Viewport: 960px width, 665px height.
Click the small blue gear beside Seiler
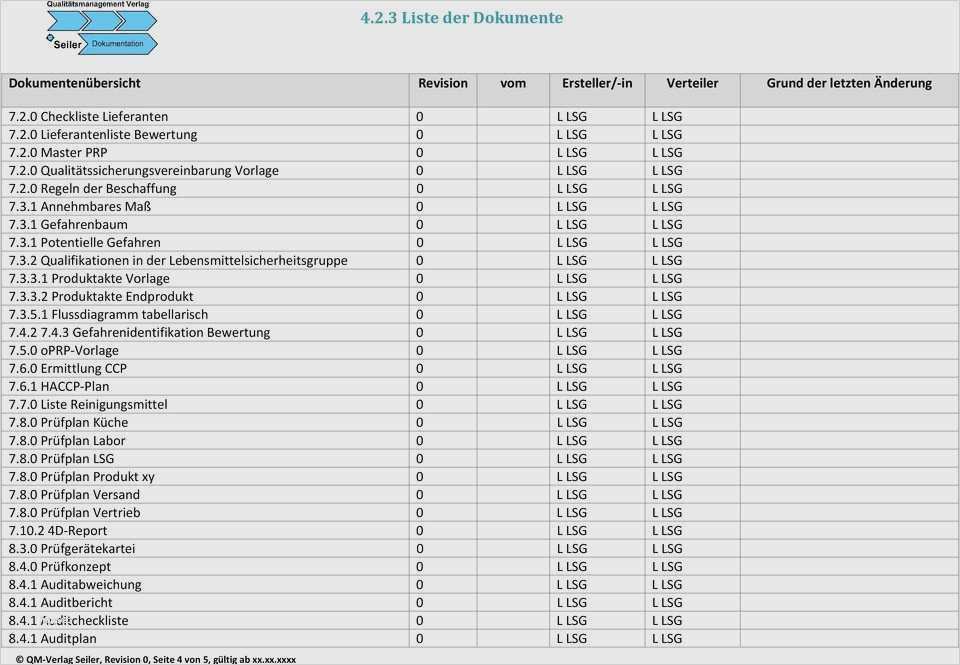(x=50, y=38)
